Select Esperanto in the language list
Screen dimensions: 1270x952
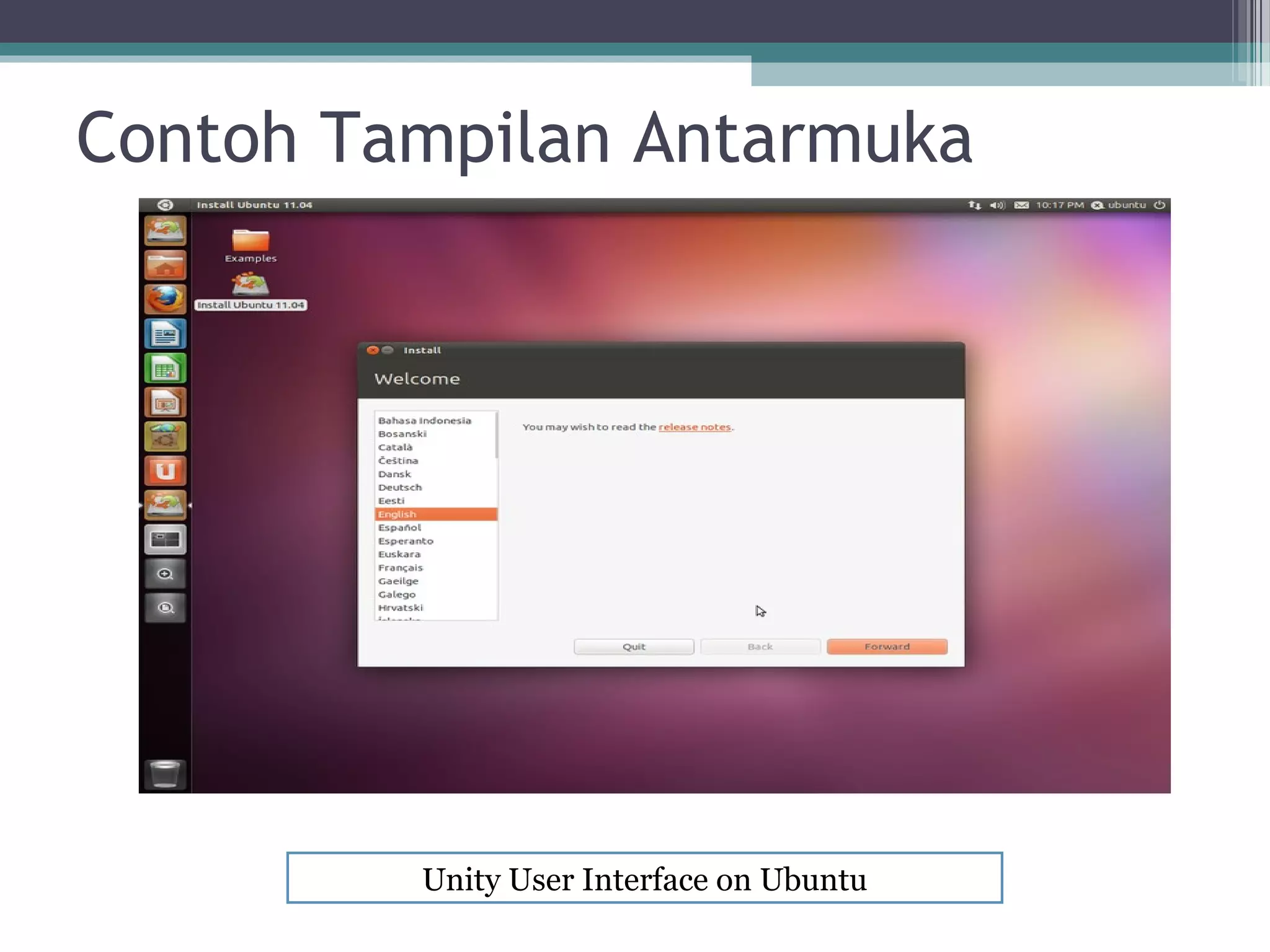[435, 541]
